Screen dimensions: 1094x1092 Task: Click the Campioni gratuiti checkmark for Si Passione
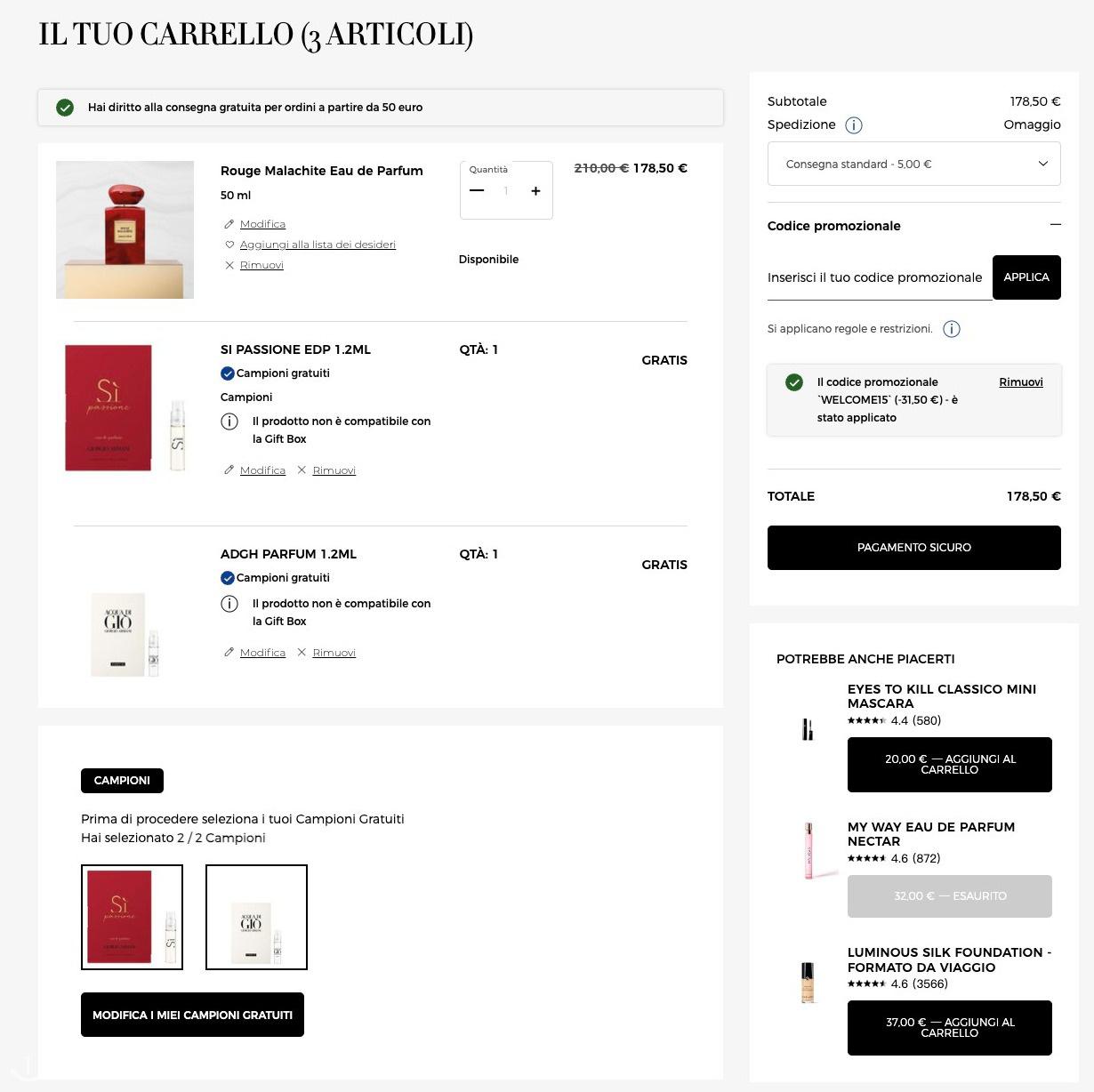click(x=228, y=373)
